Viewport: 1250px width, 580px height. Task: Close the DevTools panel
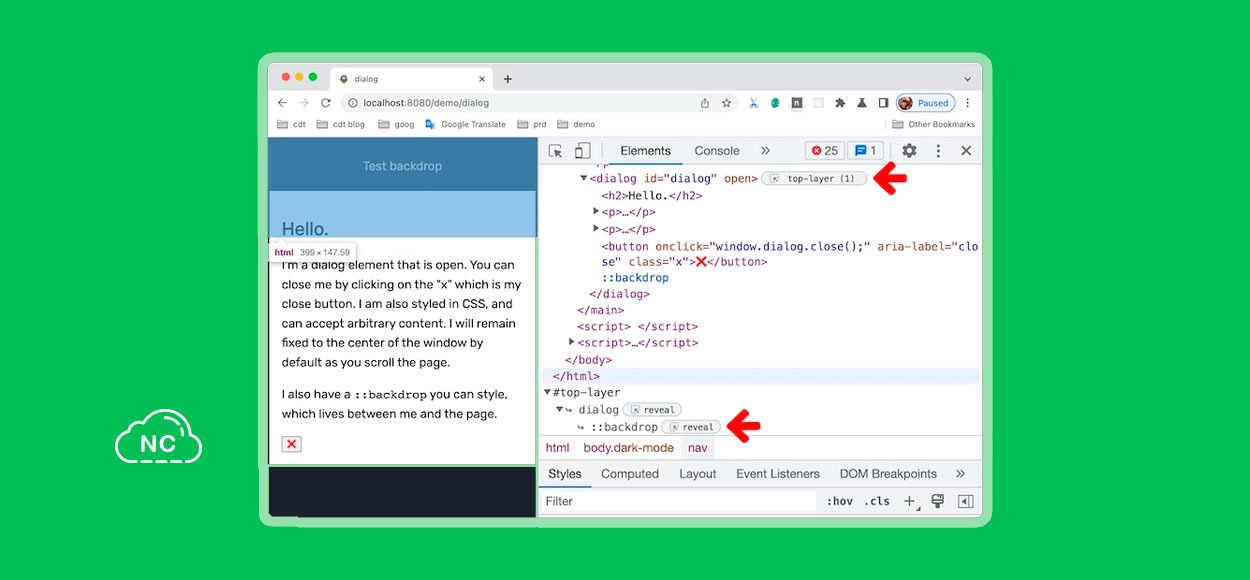point(966,151)
